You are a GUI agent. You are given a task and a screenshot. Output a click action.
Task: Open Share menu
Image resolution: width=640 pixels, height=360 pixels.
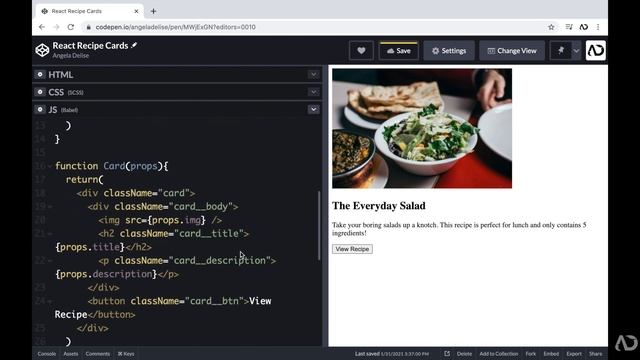(x=596, y=354)
